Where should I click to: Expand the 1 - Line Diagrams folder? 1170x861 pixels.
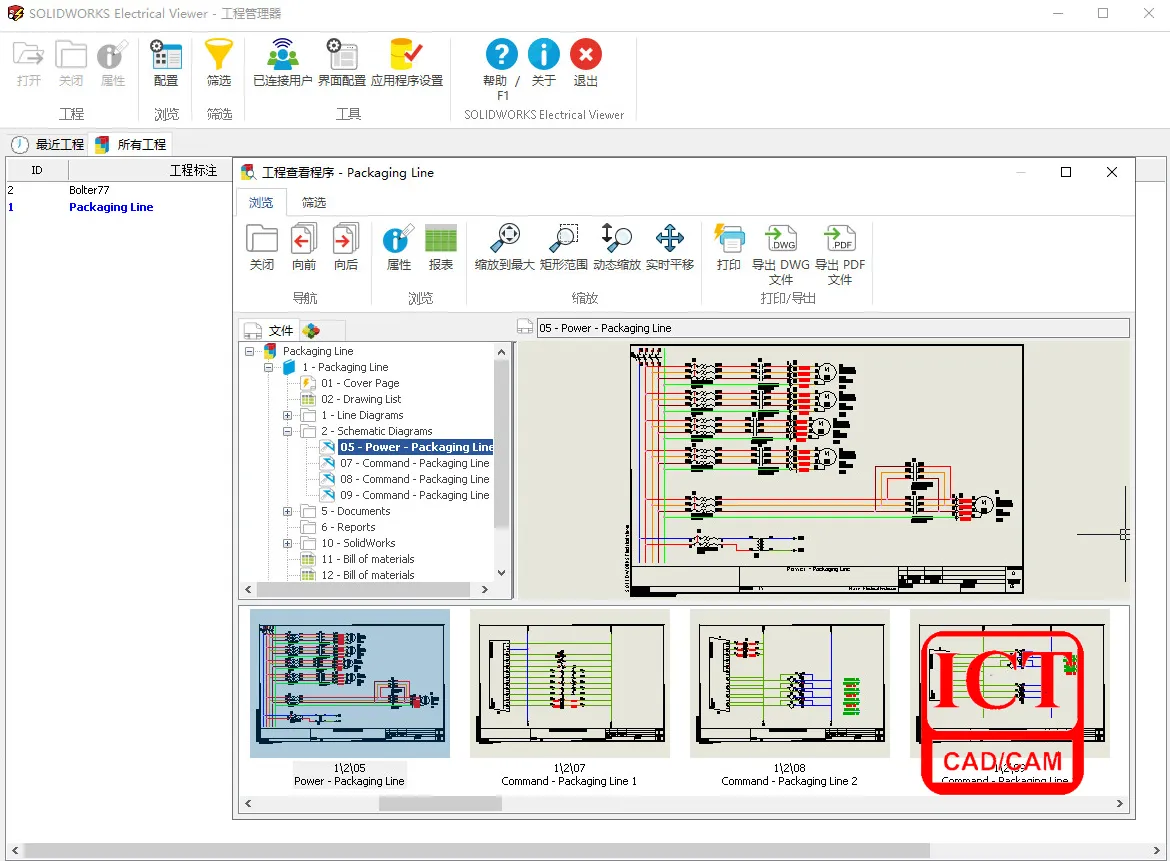pos(287,416)
